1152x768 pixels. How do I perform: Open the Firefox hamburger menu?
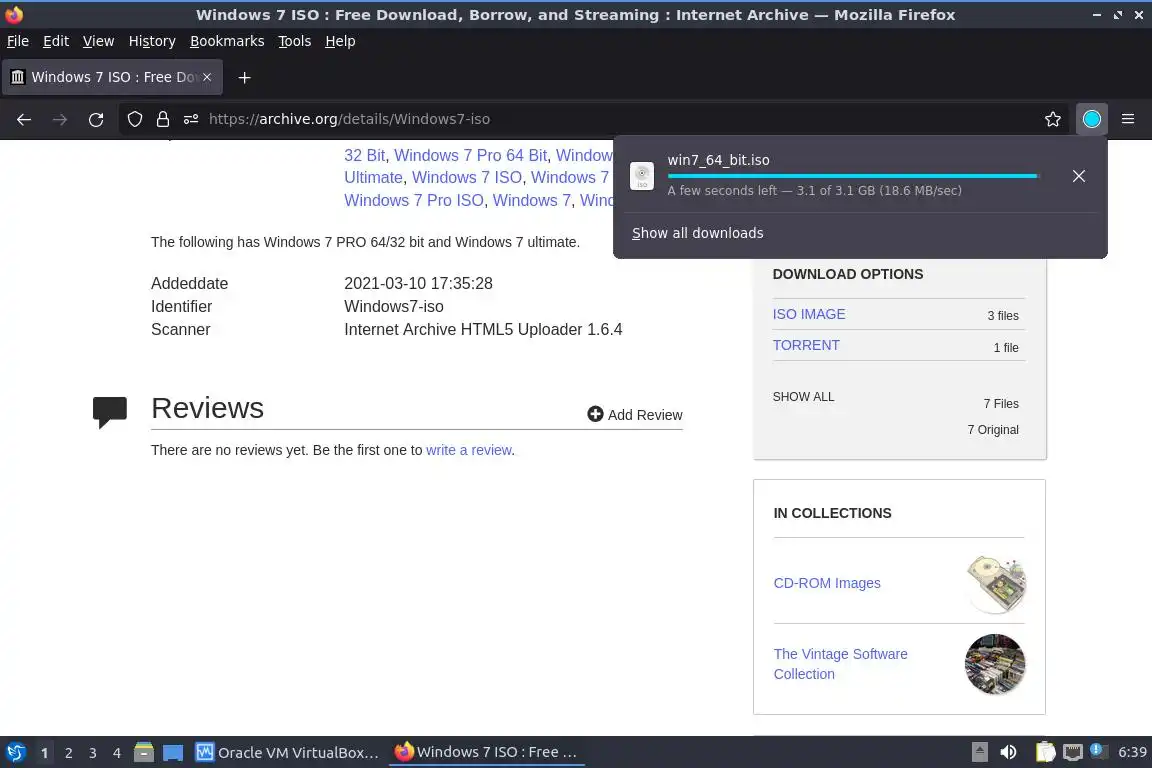pyautogui.click(x=1128, y=119)
